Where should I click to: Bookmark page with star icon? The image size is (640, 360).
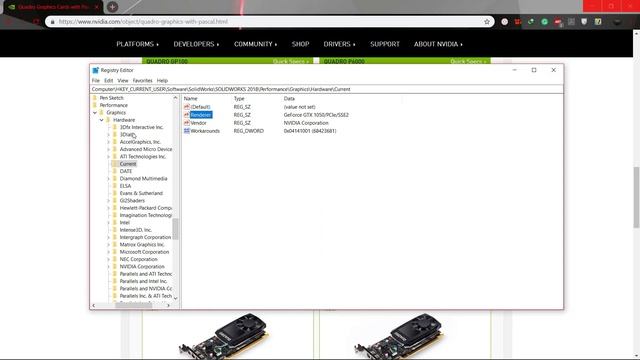487,22
